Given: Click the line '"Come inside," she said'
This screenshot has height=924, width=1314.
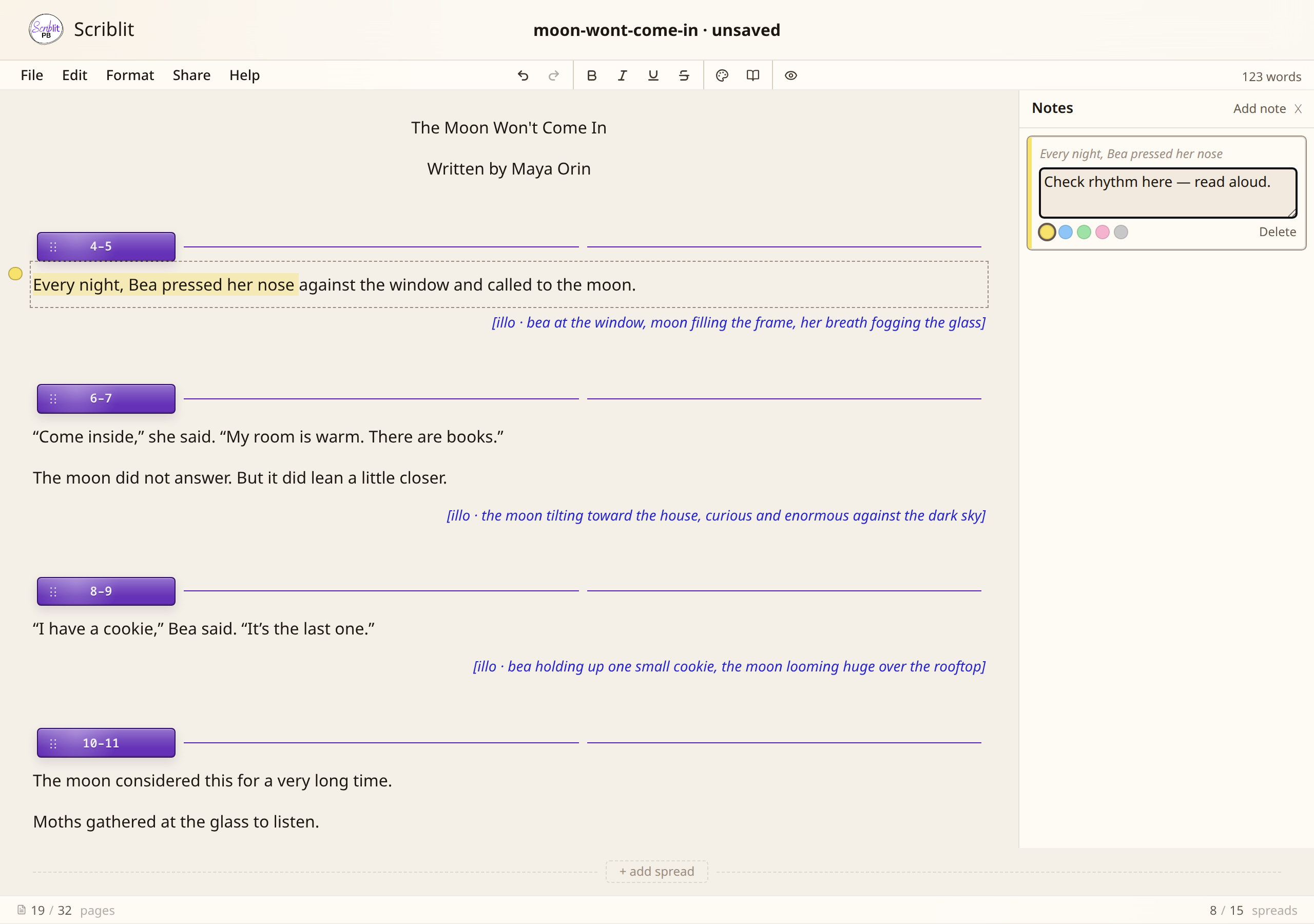Looking at the screenshot, I should 268,437.
